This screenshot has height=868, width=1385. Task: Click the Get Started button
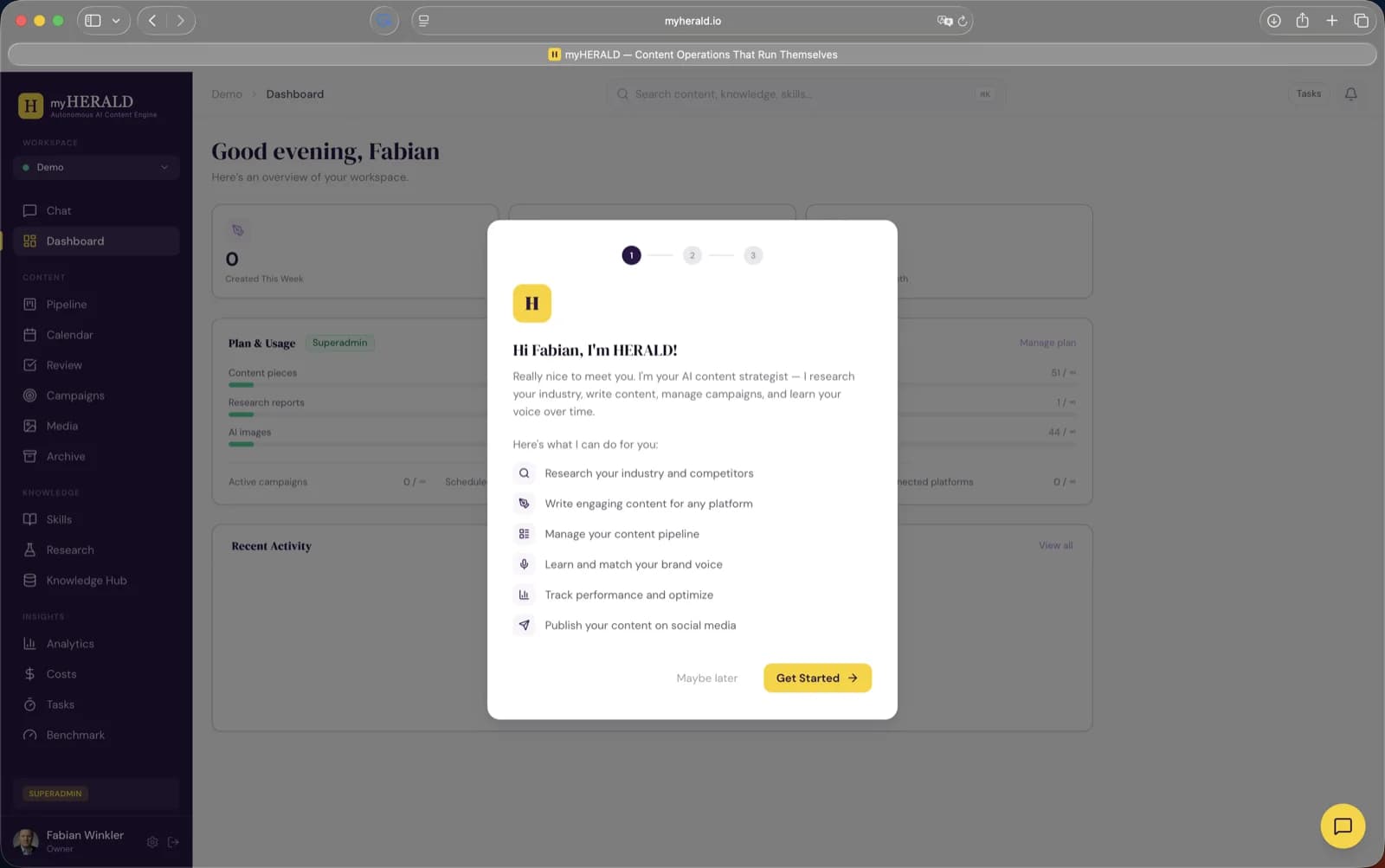pyautogui.click(x=817, y=678)
